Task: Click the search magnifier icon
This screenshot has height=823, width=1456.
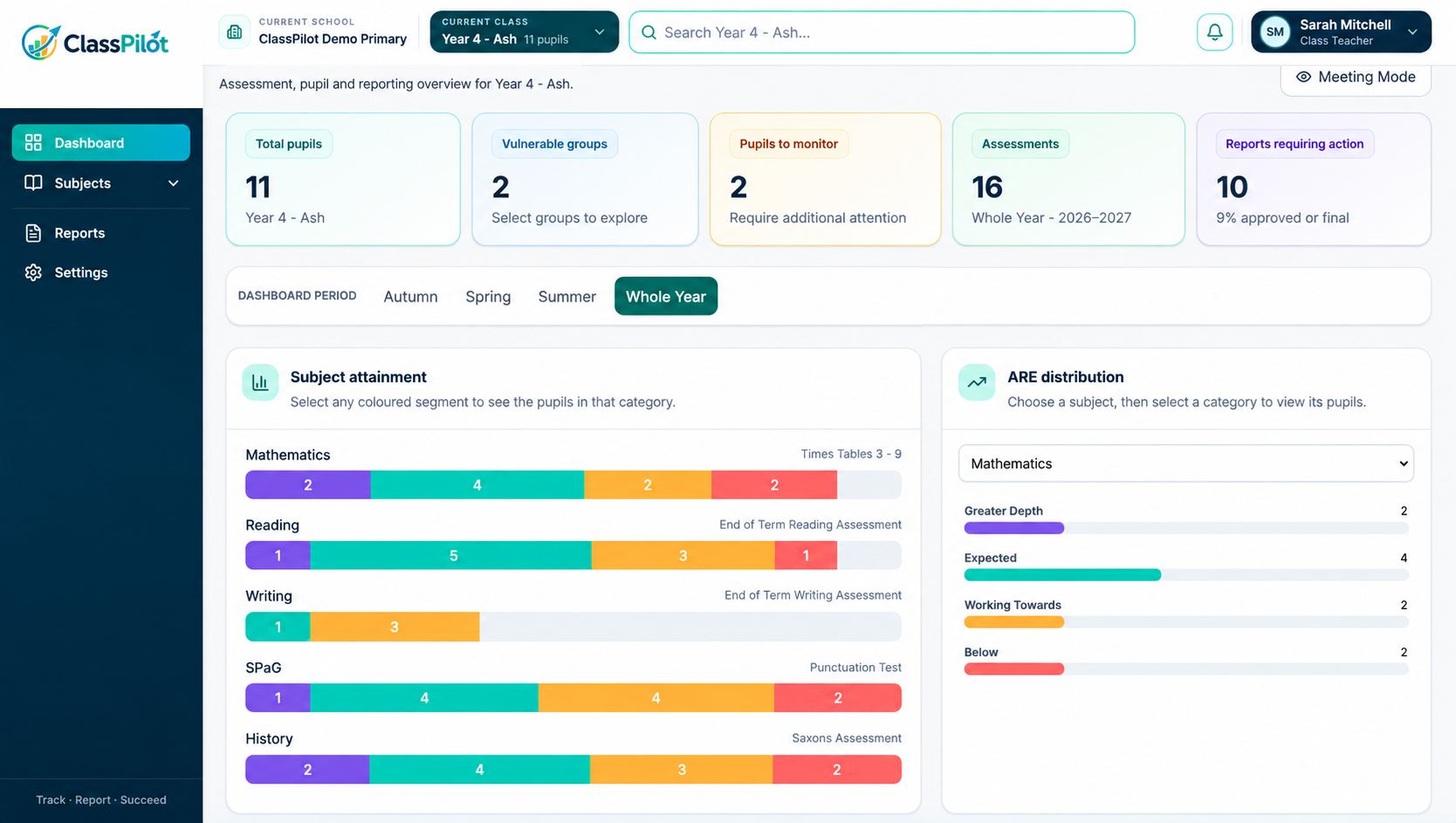Action: (649, 32)
